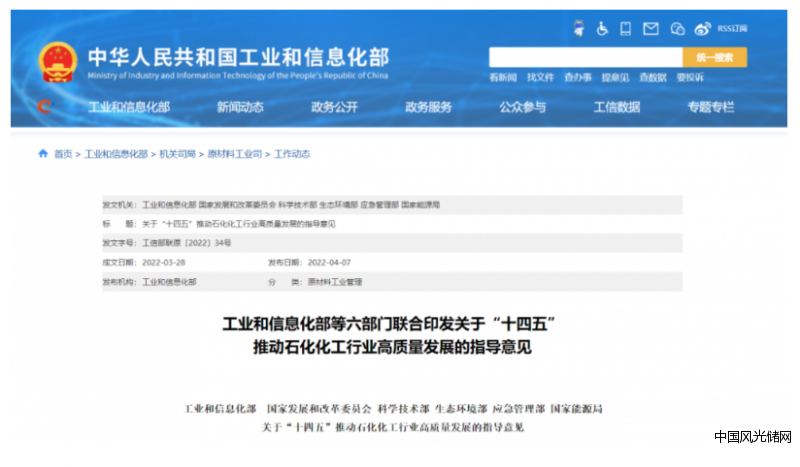
Task: Click 工作动态 breadcrumb link
Action: [x=292, y=154]
